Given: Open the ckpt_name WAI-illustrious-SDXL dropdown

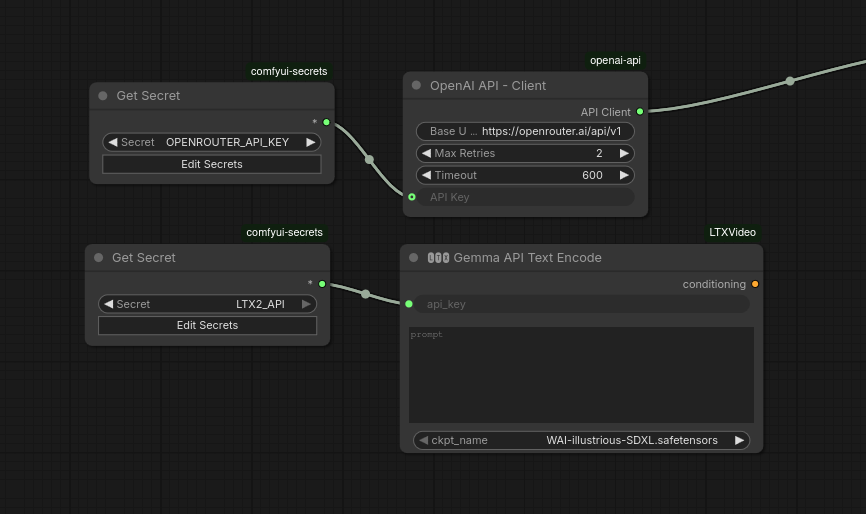Looking at the screenshot, I should point(582,440).
